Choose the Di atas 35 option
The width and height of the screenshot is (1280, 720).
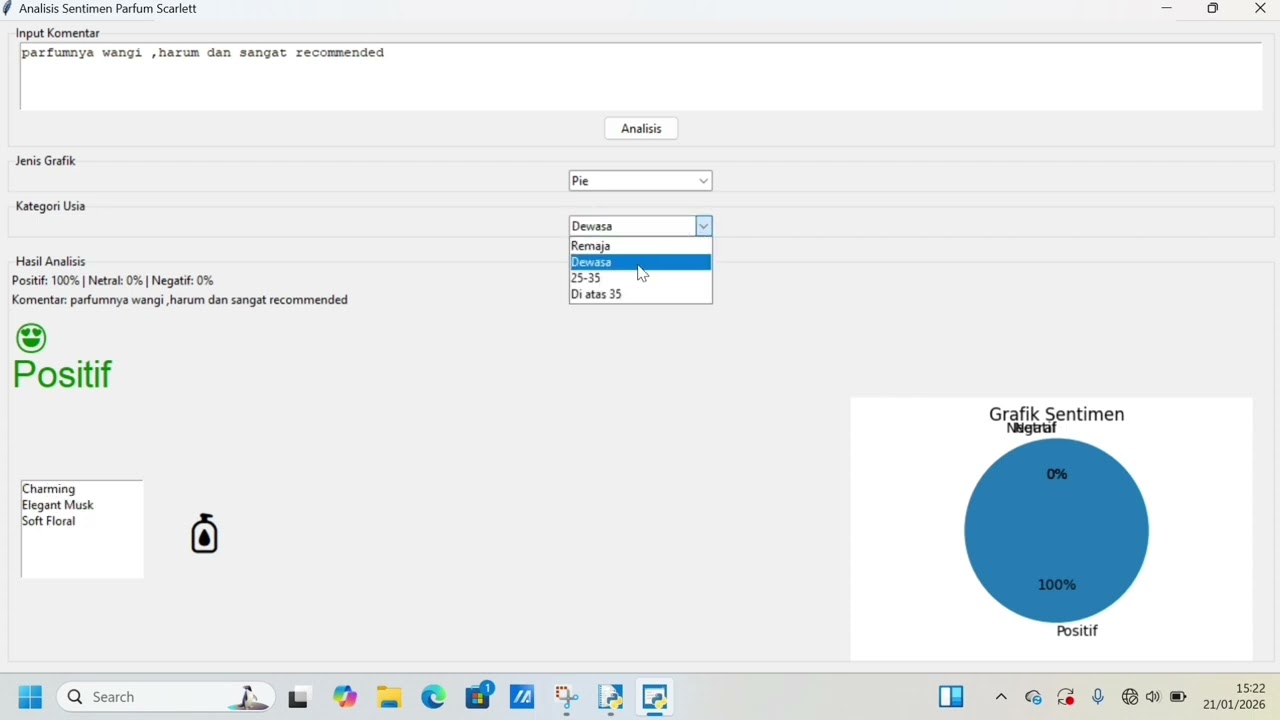(641, 295)
